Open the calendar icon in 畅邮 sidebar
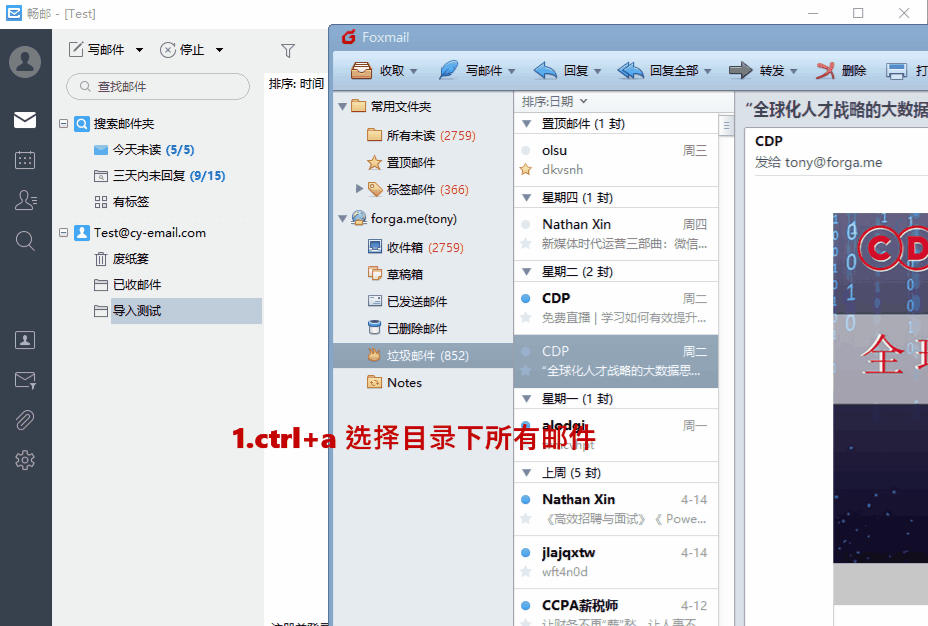 (25, 160)
